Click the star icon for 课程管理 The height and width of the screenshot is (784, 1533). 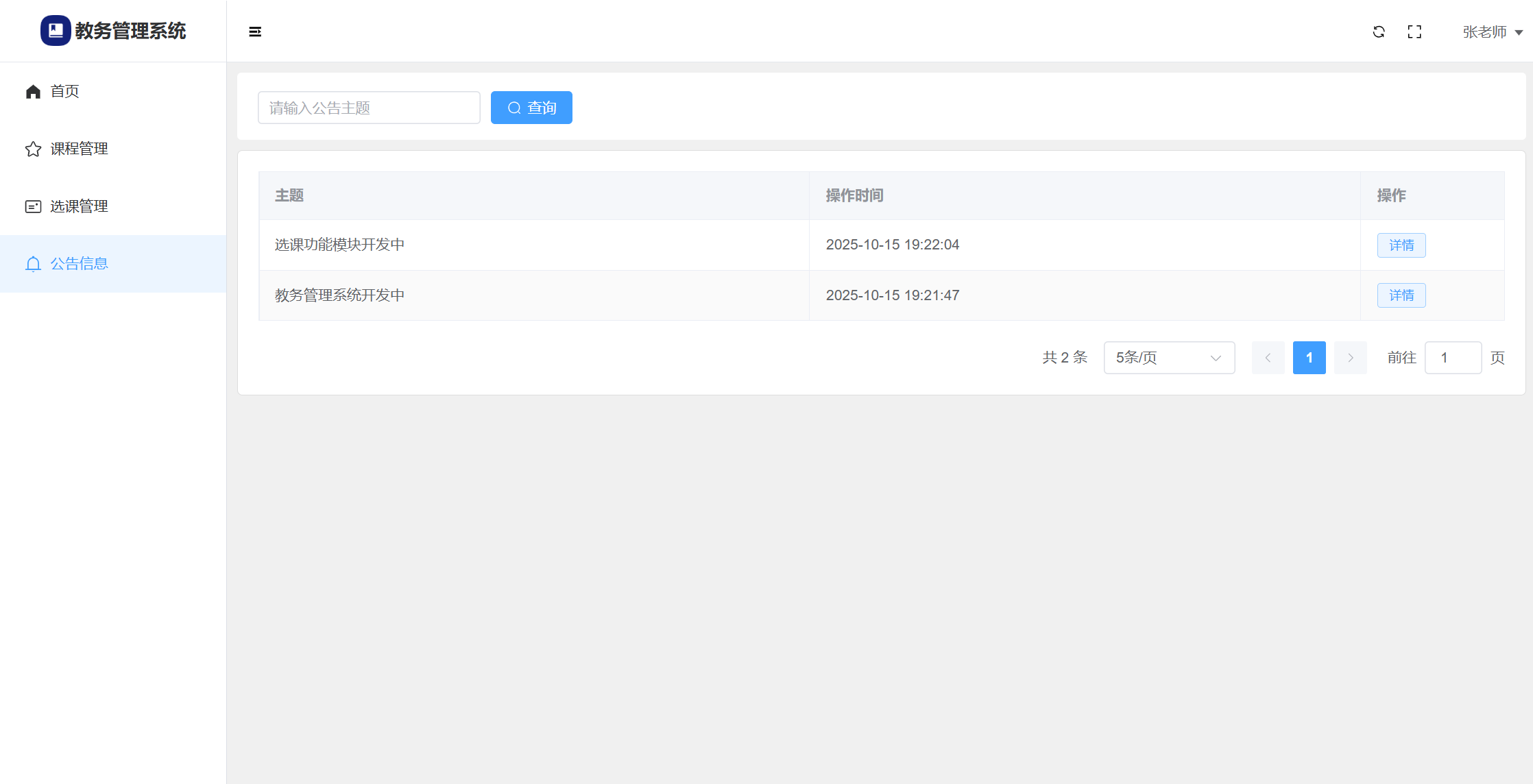click(x=33, y=149)
